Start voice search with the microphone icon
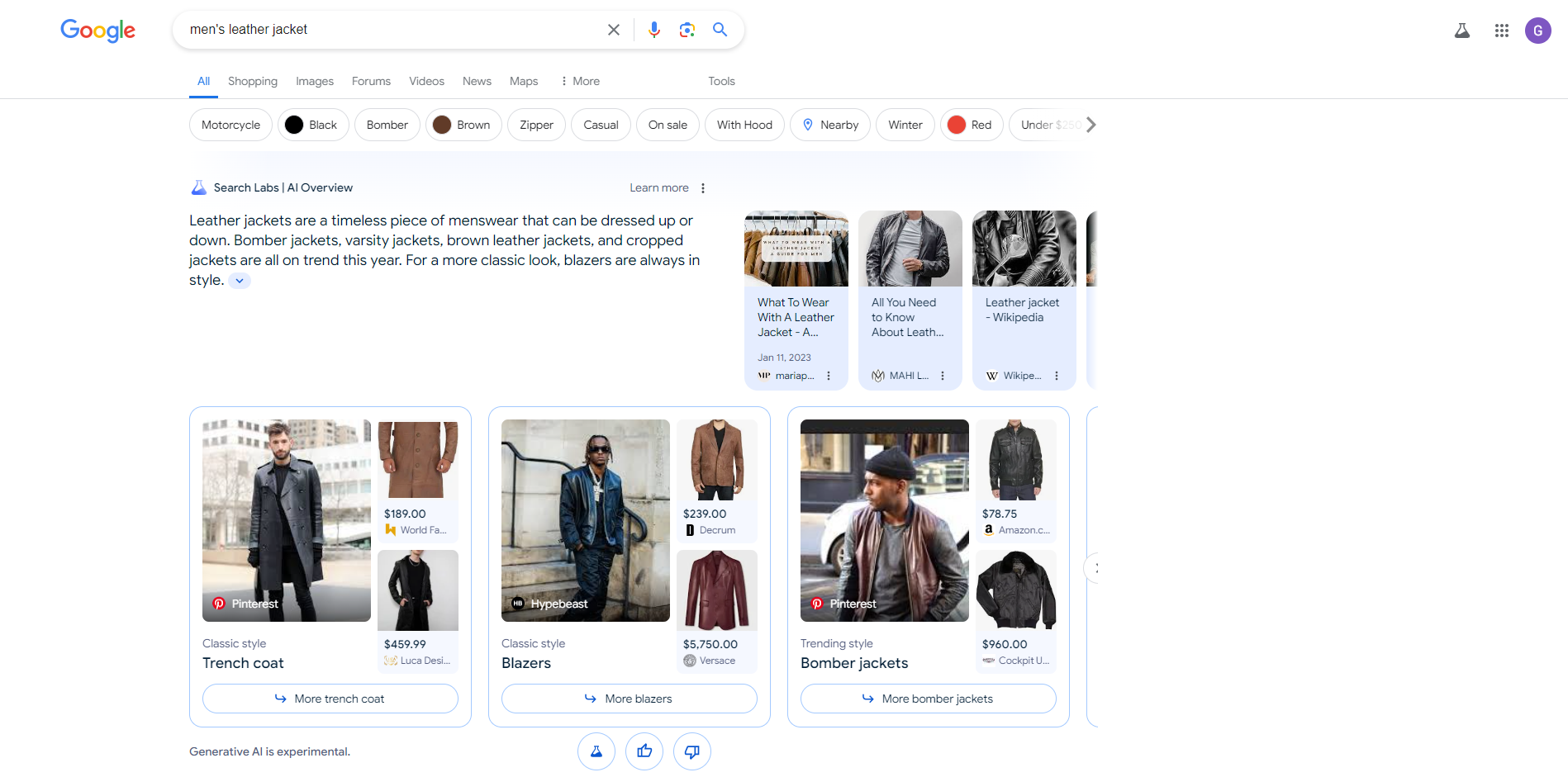Screen dimensions: 1568x777 (654, 30)
